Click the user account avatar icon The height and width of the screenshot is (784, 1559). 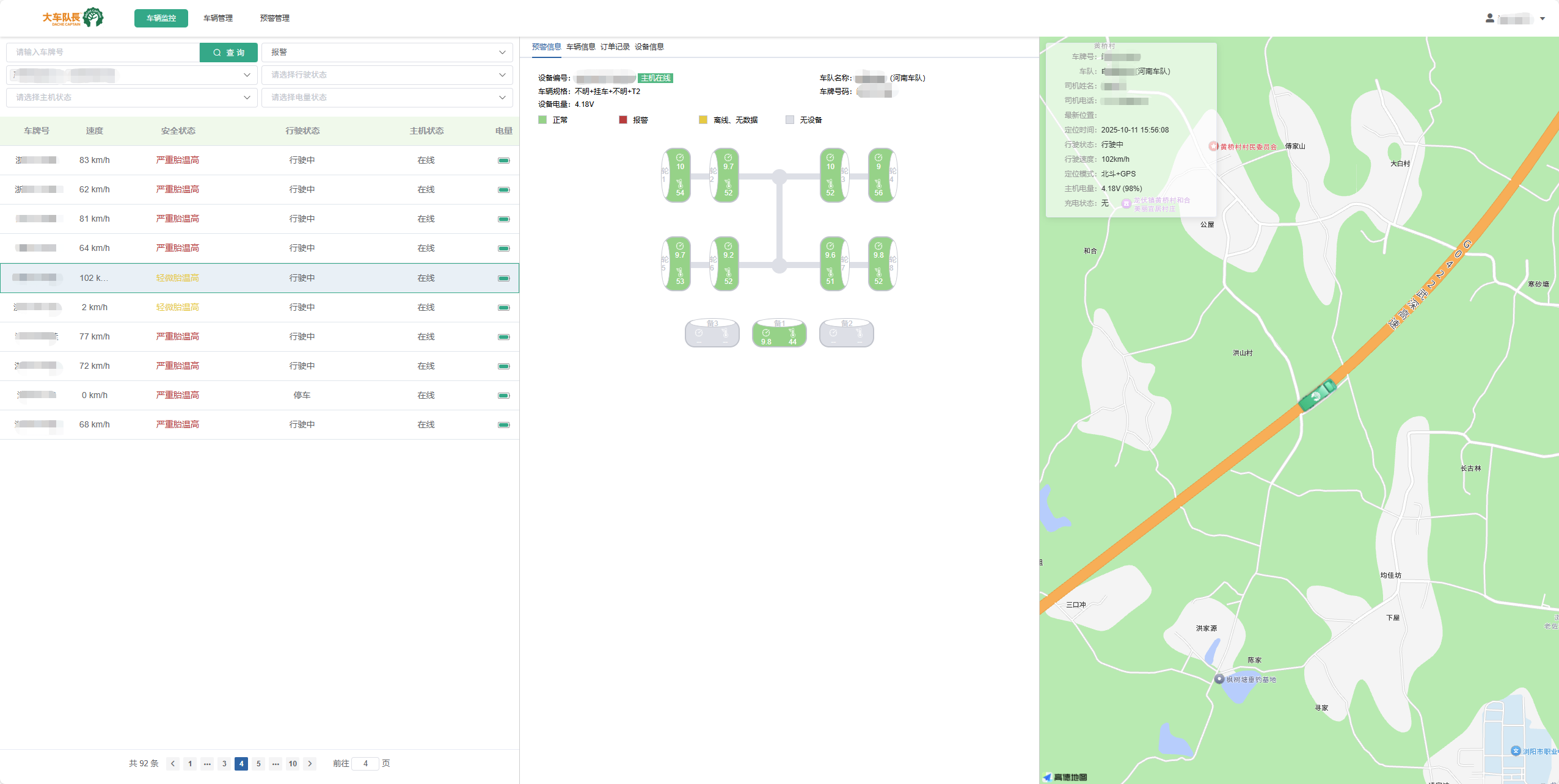1489,18
